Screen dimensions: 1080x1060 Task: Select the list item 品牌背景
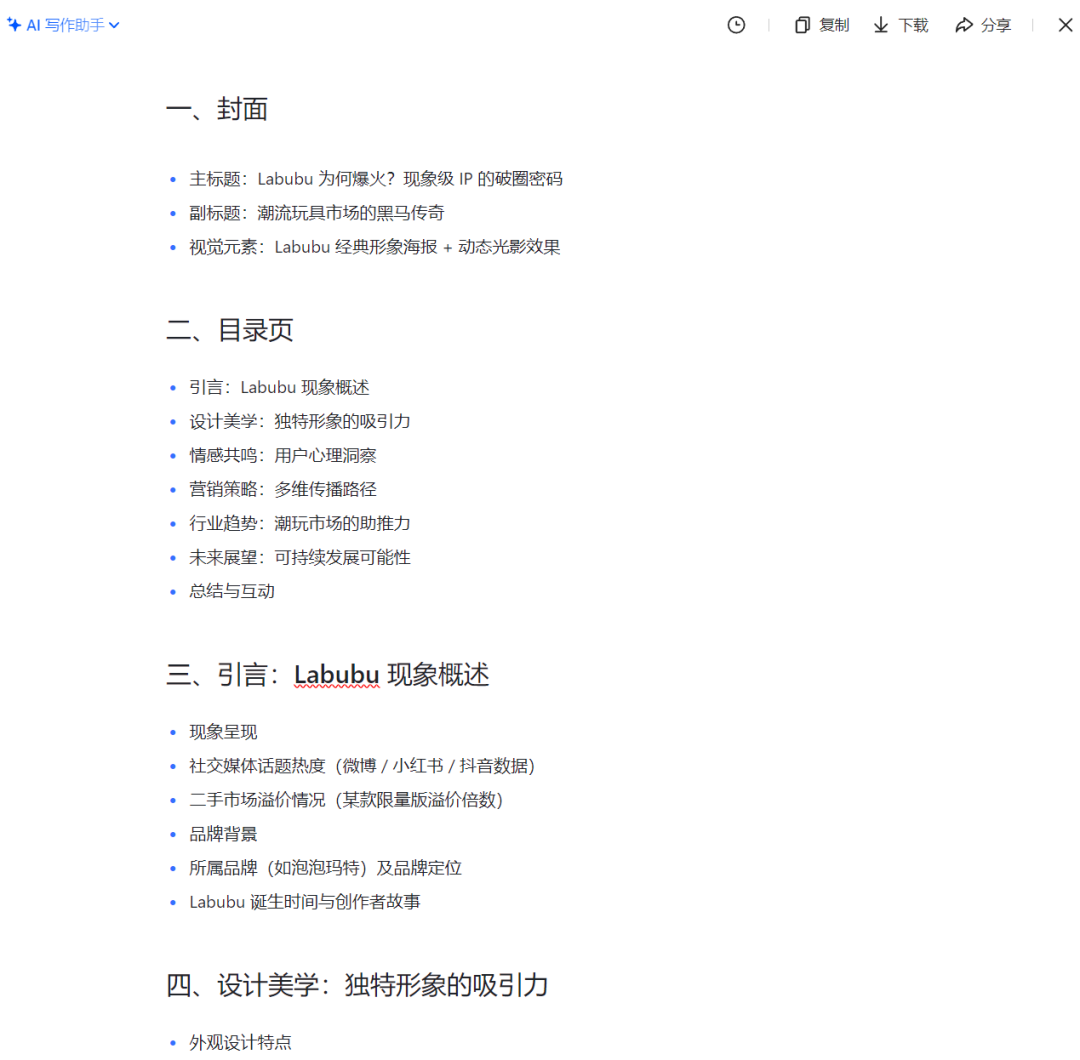[x=222, y=834]
